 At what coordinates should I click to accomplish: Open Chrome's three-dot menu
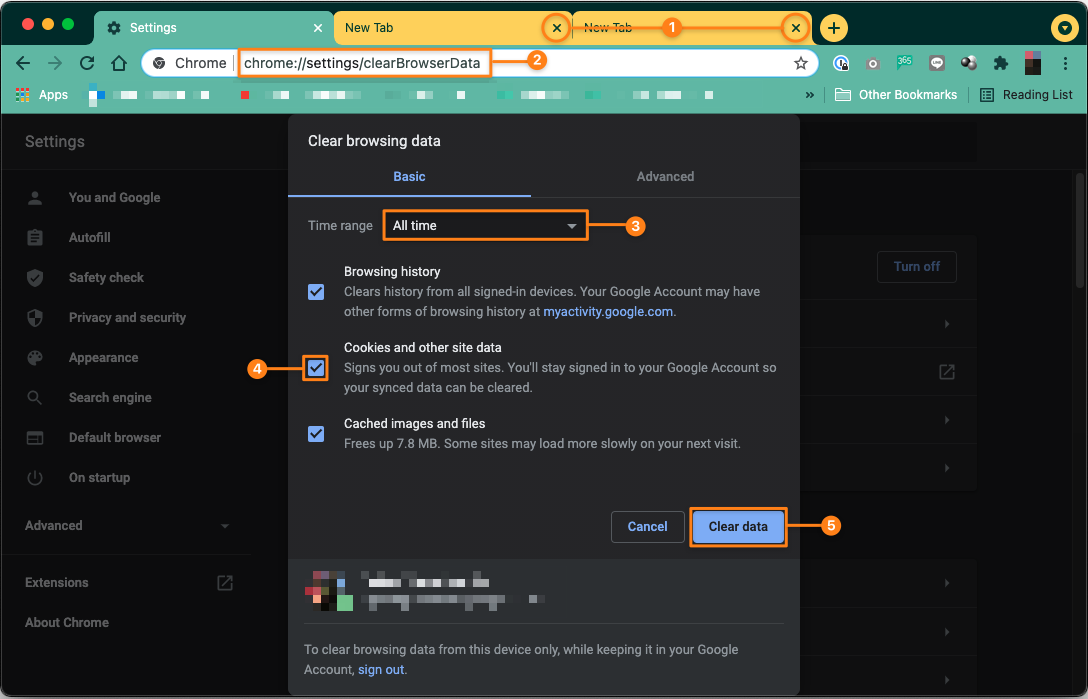[x=1065, y=63]
